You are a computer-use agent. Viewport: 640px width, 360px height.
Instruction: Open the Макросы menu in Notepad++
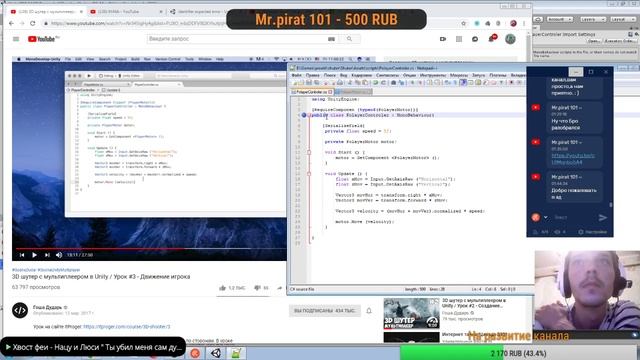pyautogui.click(x=459, y=75)
